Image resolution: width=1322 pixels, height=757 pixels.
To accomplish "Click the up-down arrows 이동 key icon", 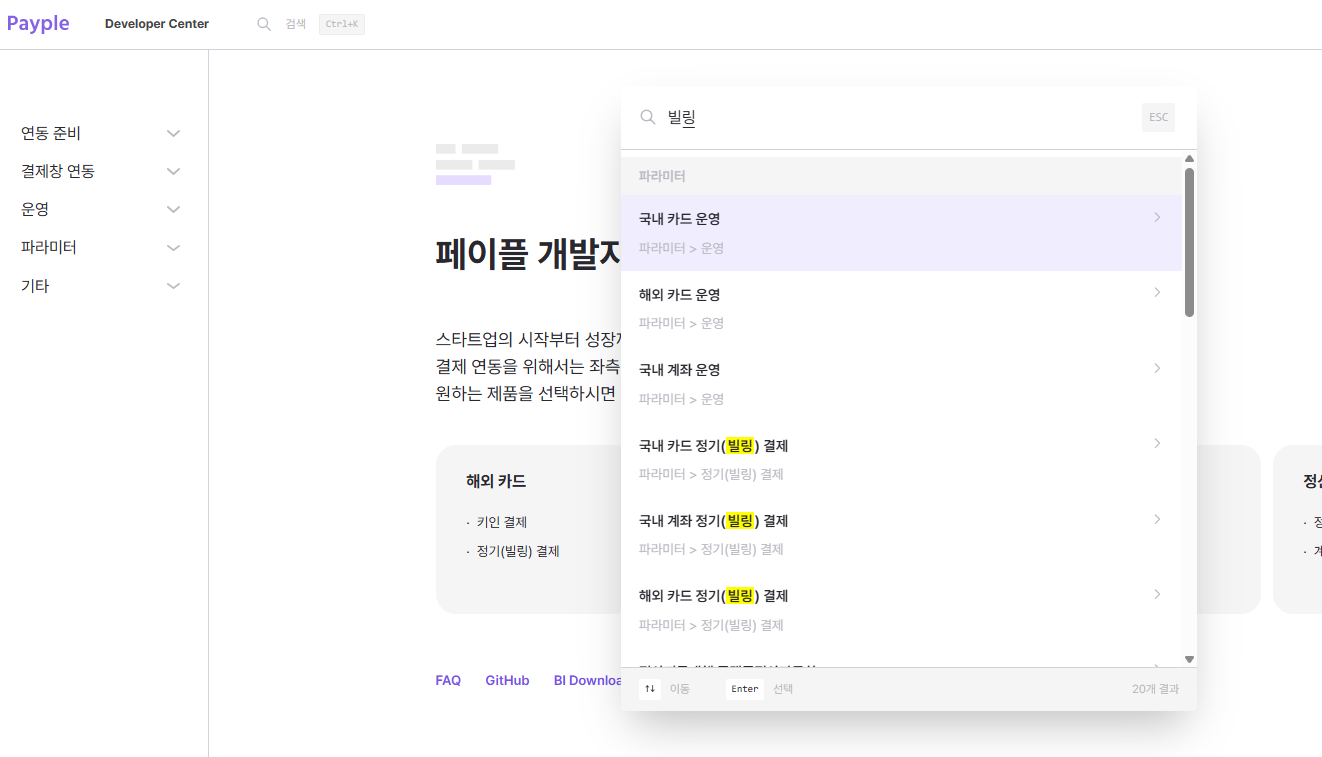I will pos(650,689).
